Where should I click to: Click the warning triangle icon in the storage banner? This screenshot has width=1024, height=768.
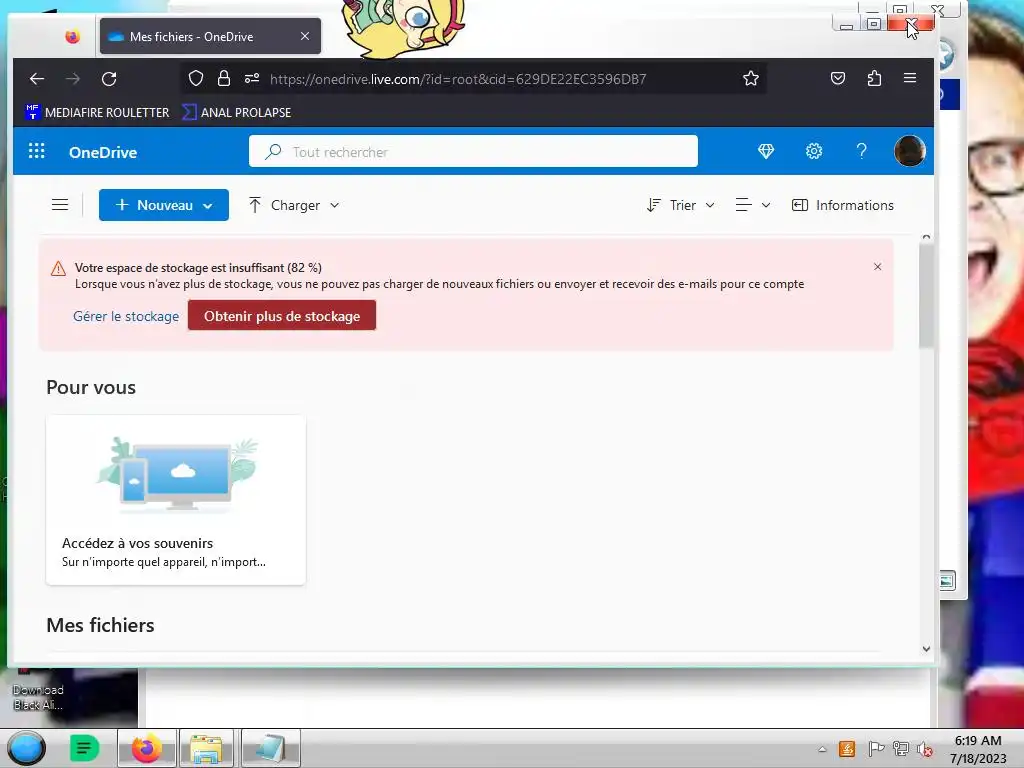tap(58, 268)
